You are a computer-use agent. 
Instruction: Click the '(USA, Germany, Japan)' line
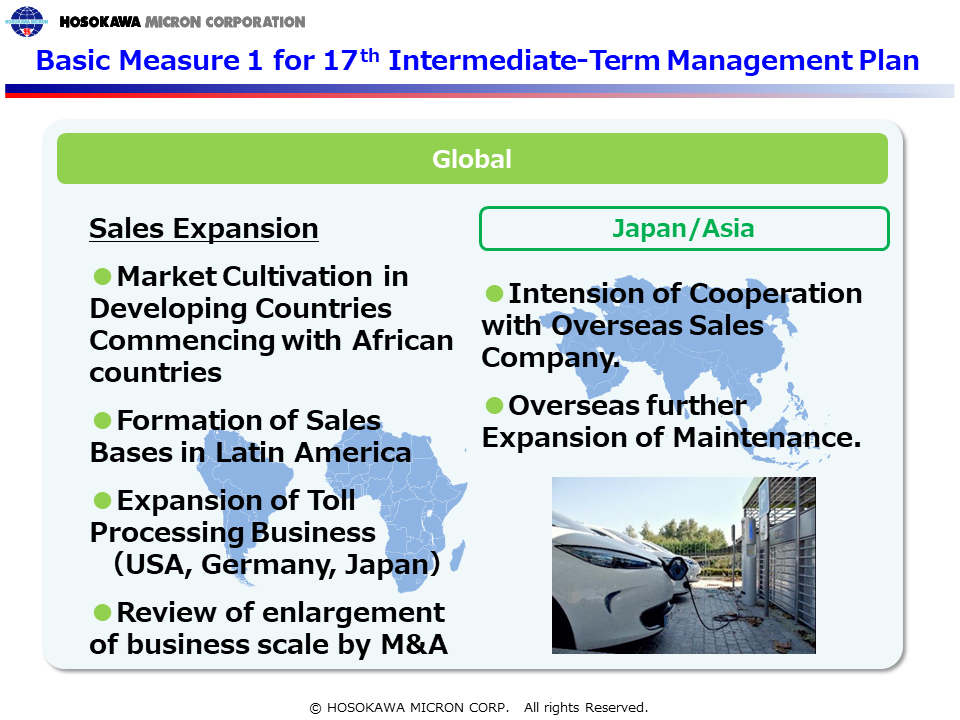coord(277,564)
